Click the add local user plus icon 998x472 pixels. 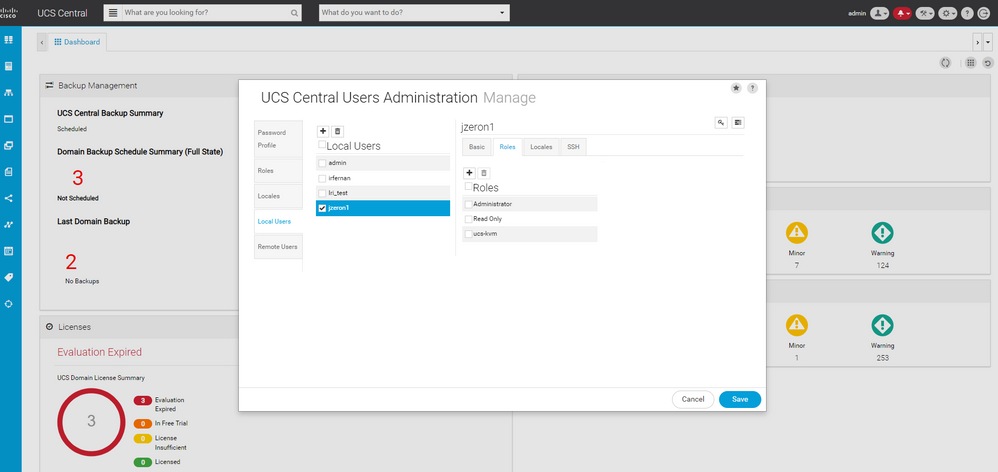[323, 131]
